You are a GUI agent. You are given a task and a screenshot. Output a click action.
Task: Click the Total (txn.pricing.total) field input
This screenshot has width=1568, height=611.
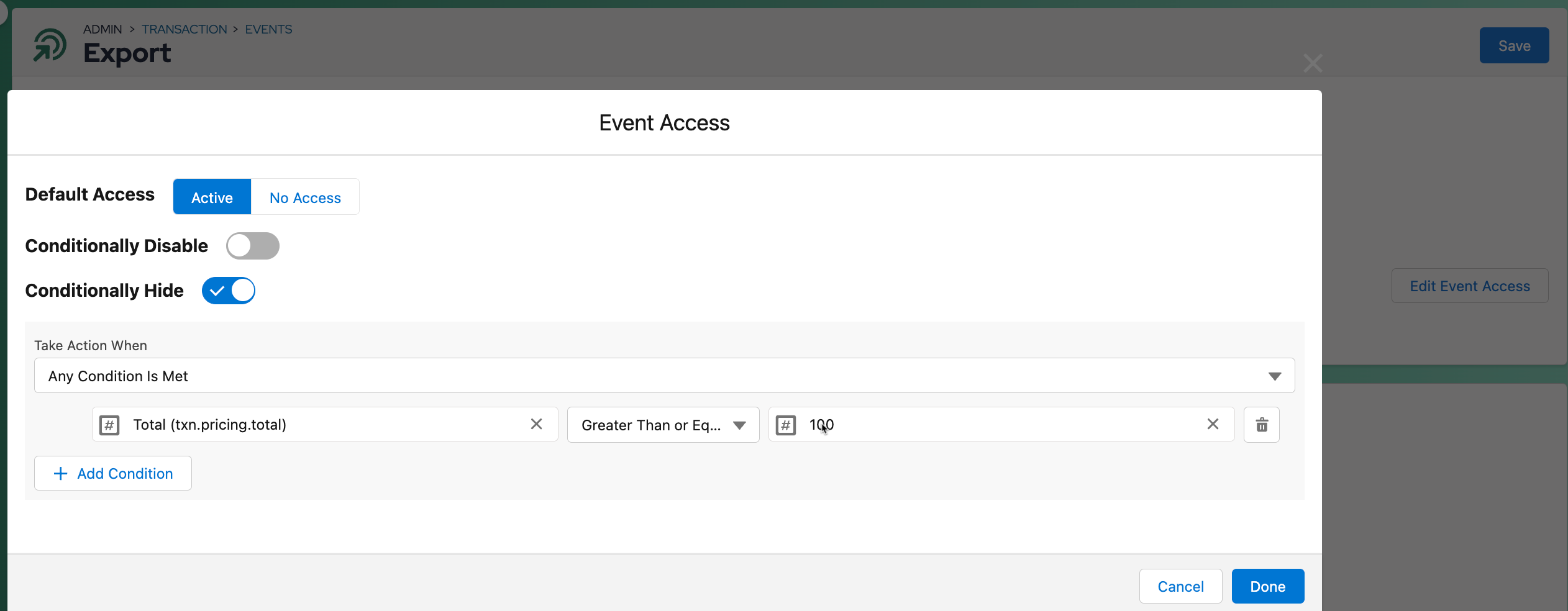click(x=324, y=425)
